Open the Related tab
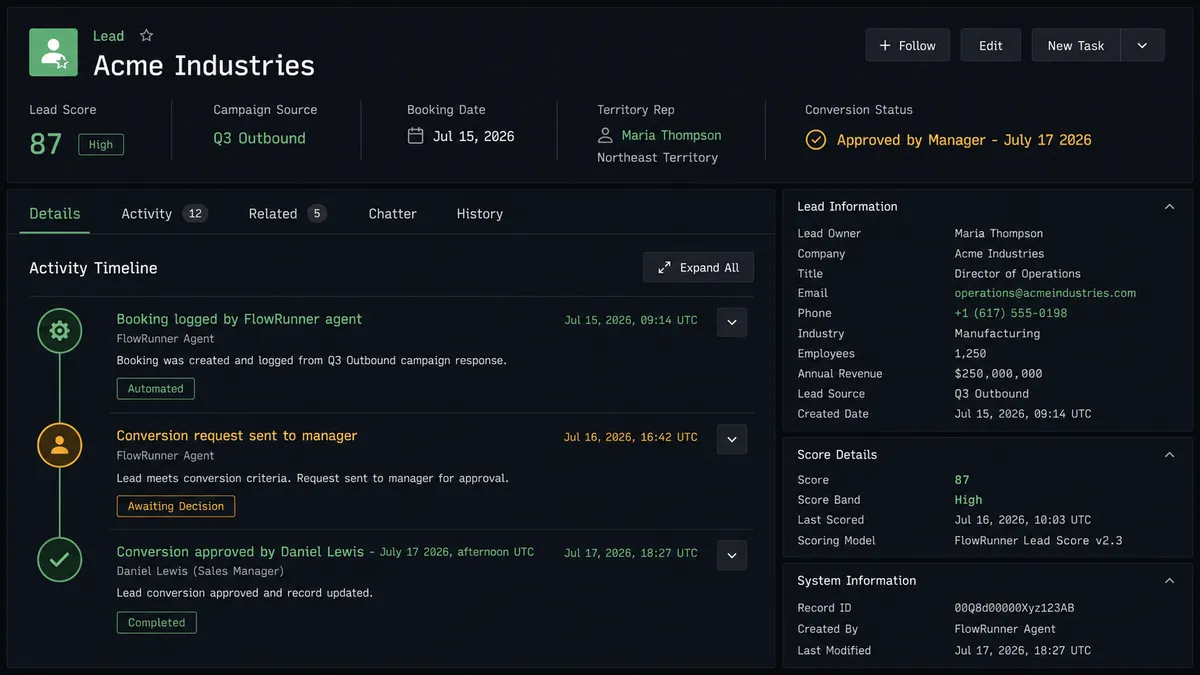 click(x=288, y=213)
